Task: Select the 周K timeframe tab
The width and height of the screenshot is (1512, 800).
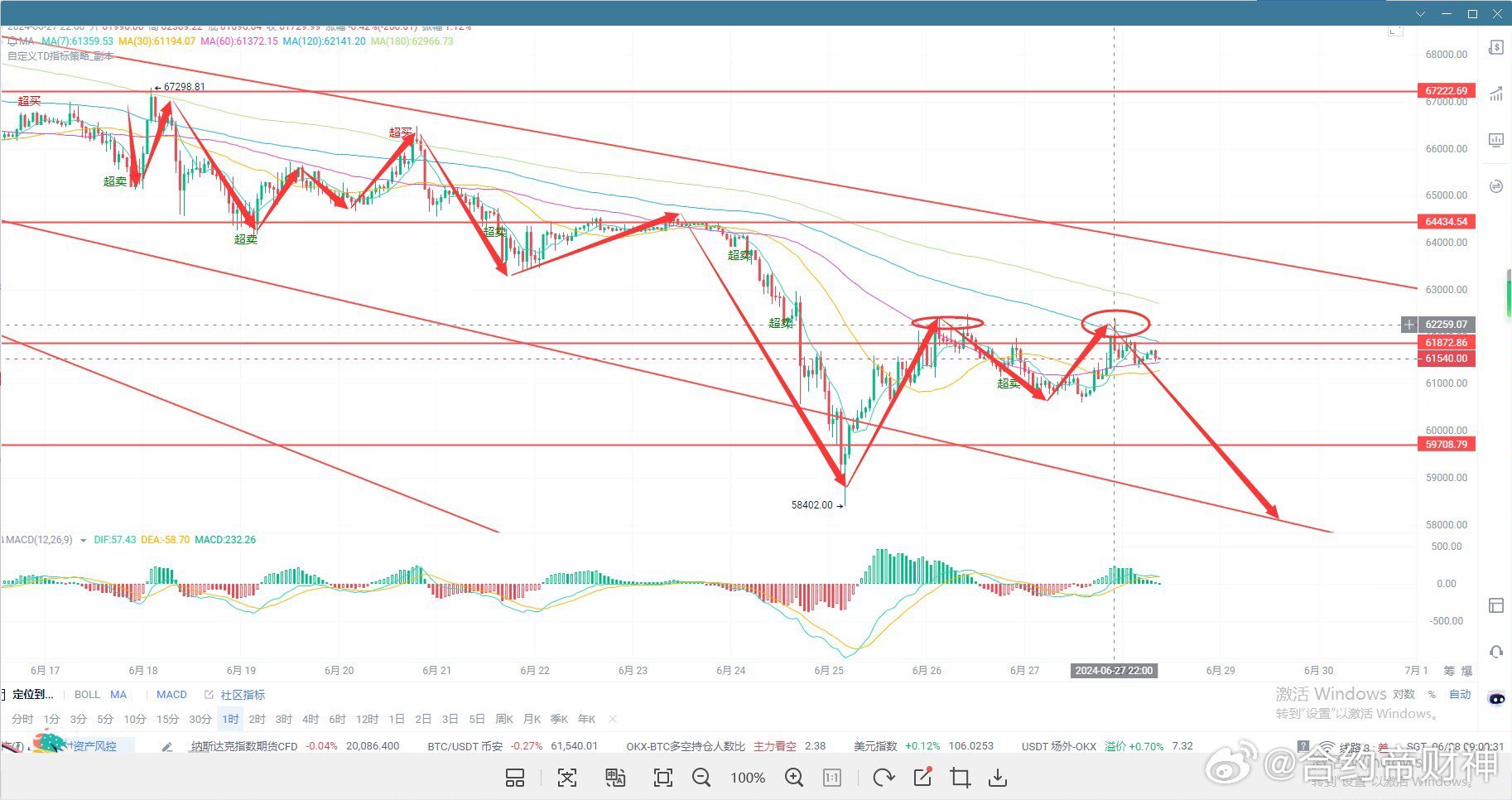Action: point(504,719)
